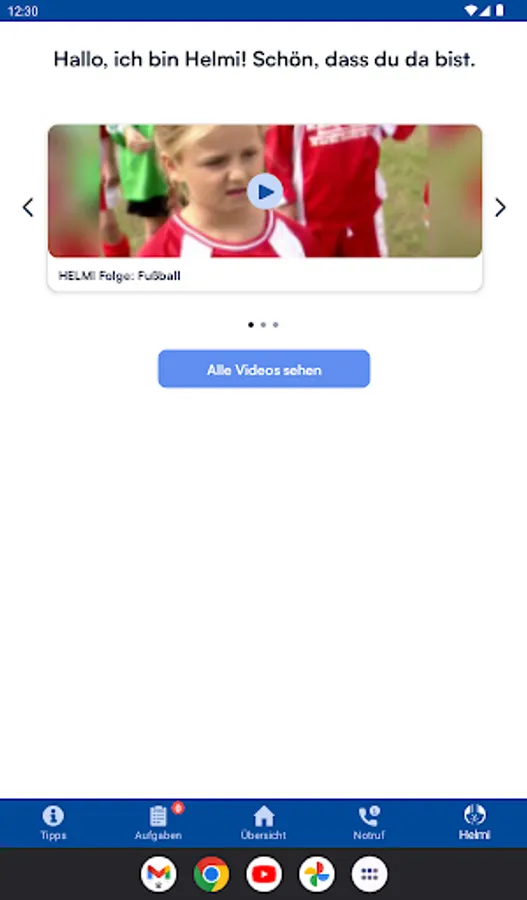Viewport: 527px width, 900px height.
Task: Tap the Alle Videos sehen button
Action: 264,369
